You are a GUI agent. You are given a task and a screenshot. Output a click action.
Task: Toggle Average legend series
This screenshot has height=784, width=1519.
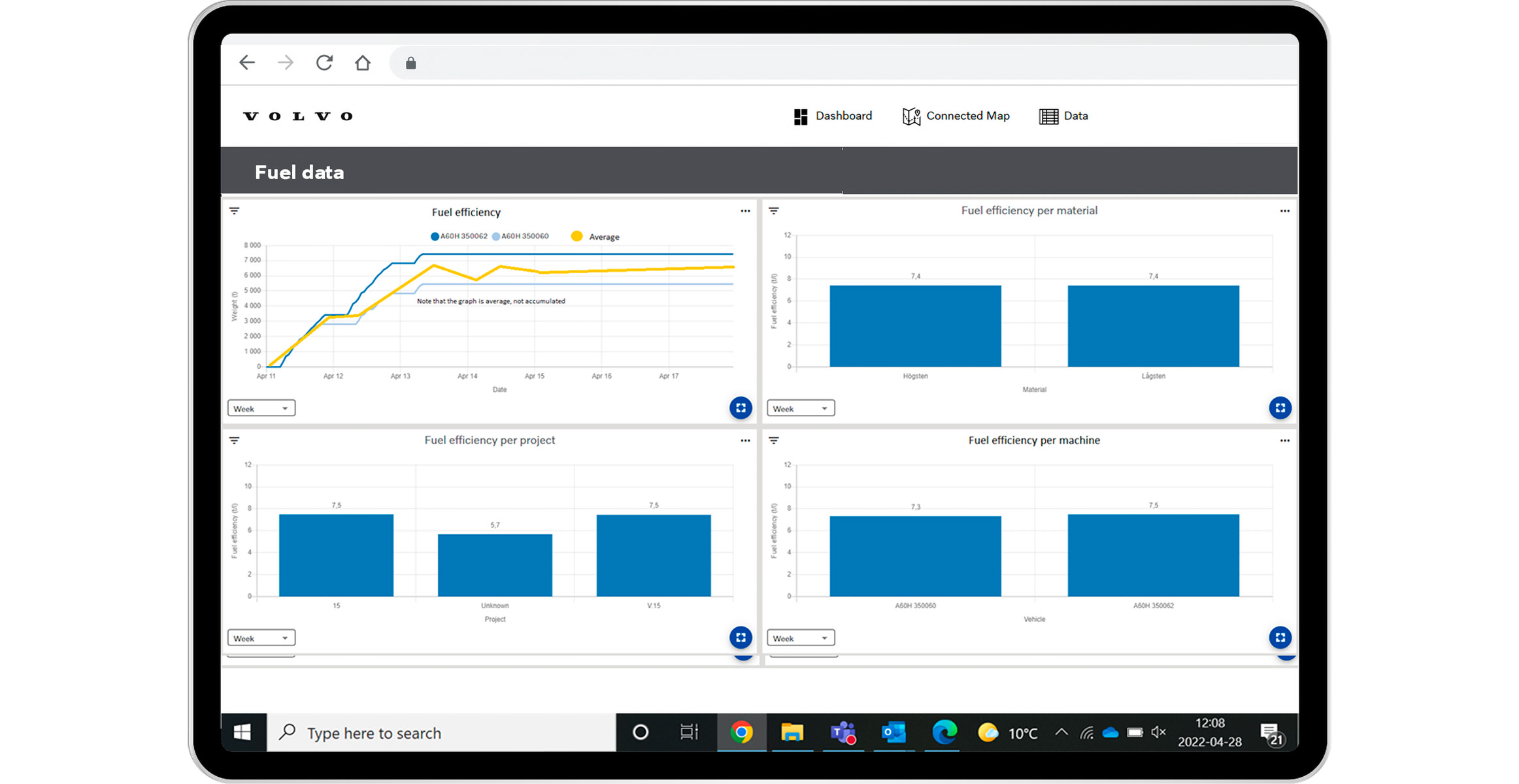tap(595, 237)
